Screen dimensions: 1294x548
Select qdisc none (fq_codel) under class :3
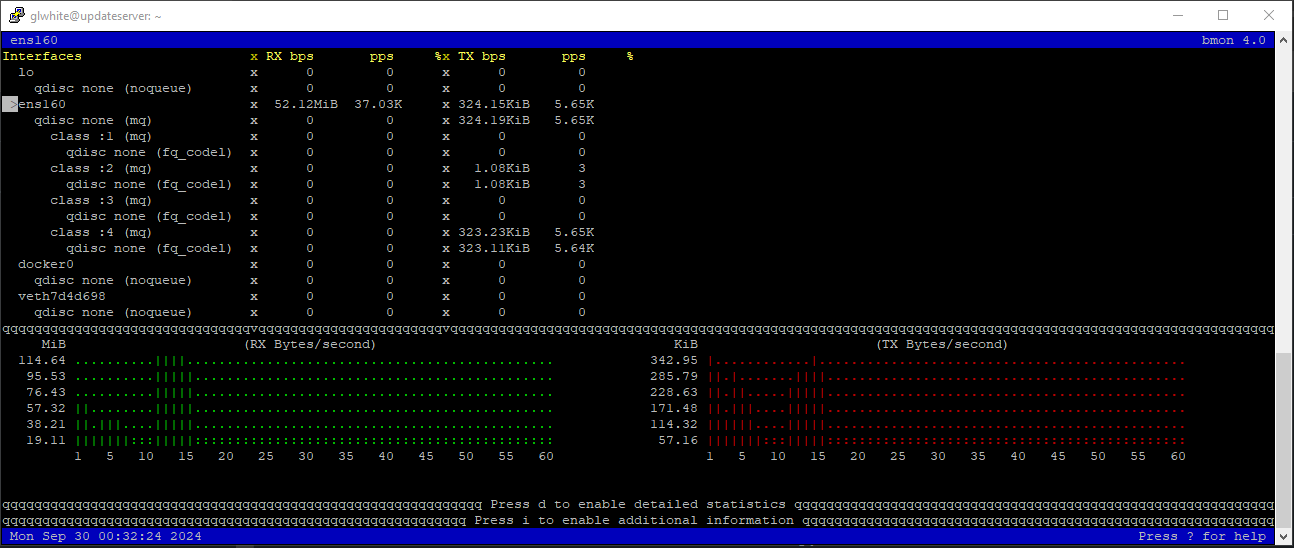298,216
